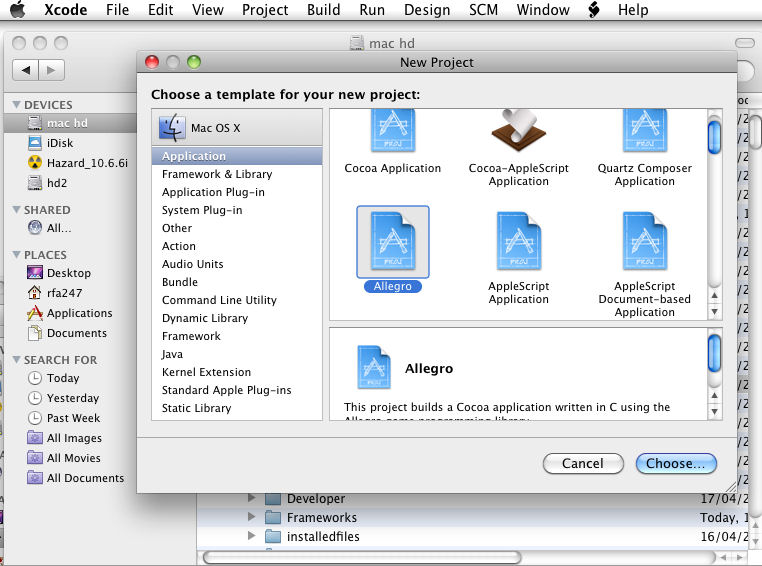Open the Edit menu
The width and height of the screenshot is (762, 566).
click(160, 9)
